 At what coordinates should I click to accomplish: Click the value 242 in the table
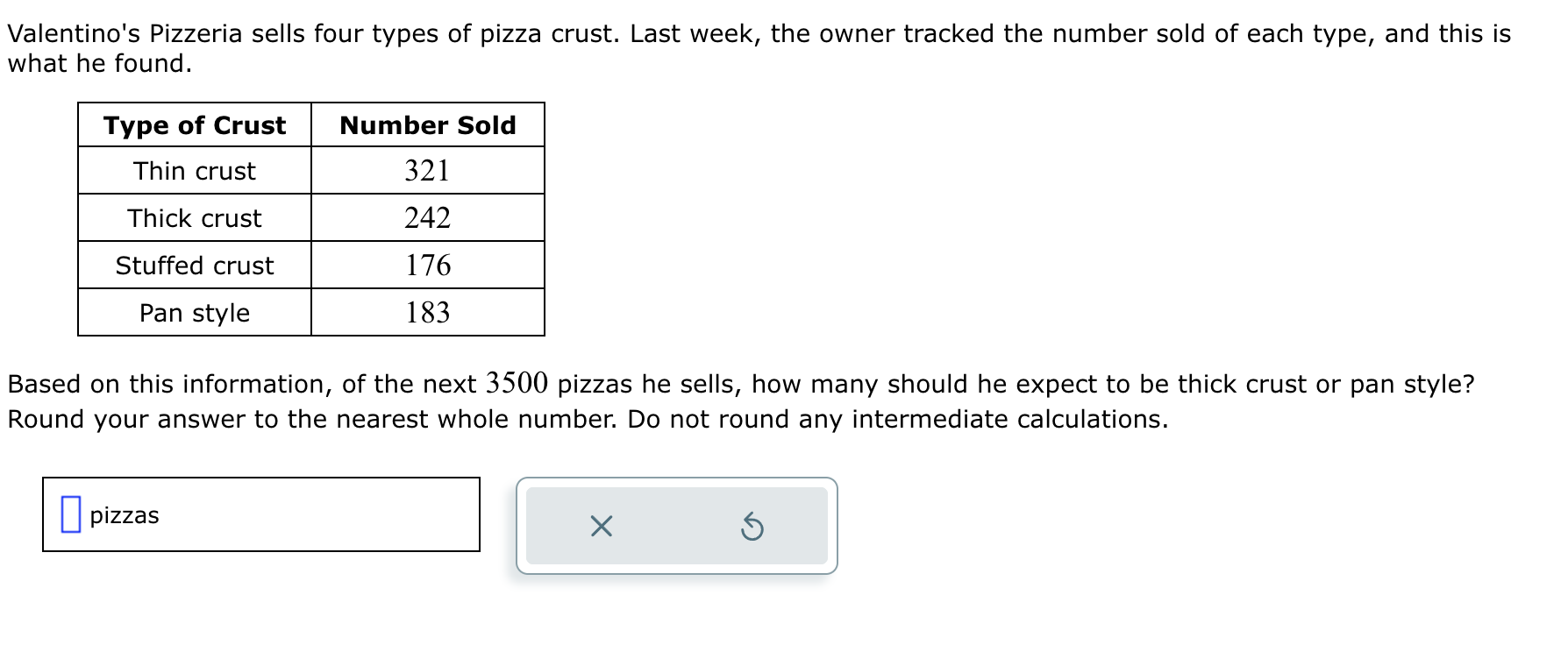[428, 217]
